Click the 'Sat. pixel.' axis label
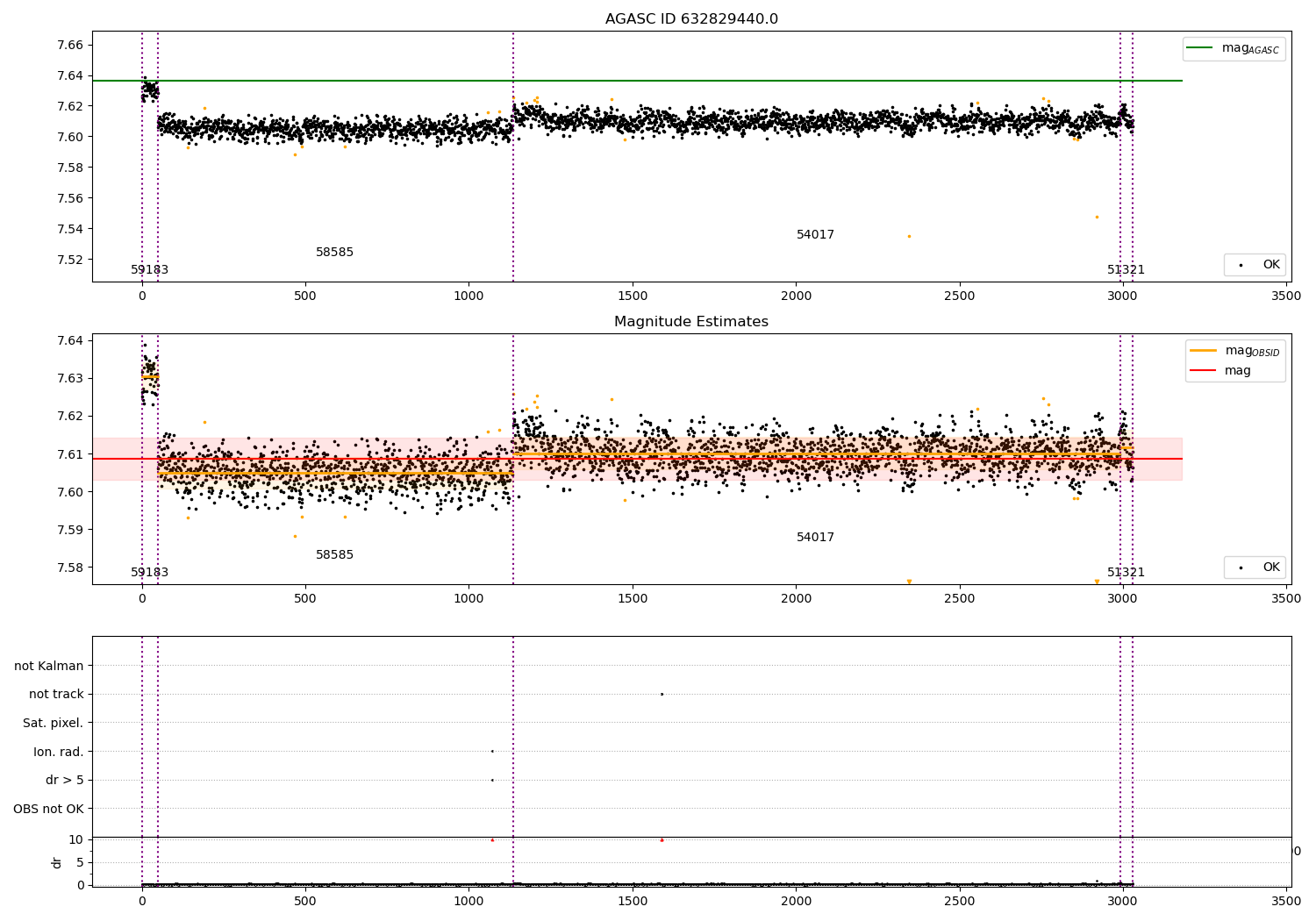The width and height of the screenshot is (1316, 921). [x=53, y=723]
